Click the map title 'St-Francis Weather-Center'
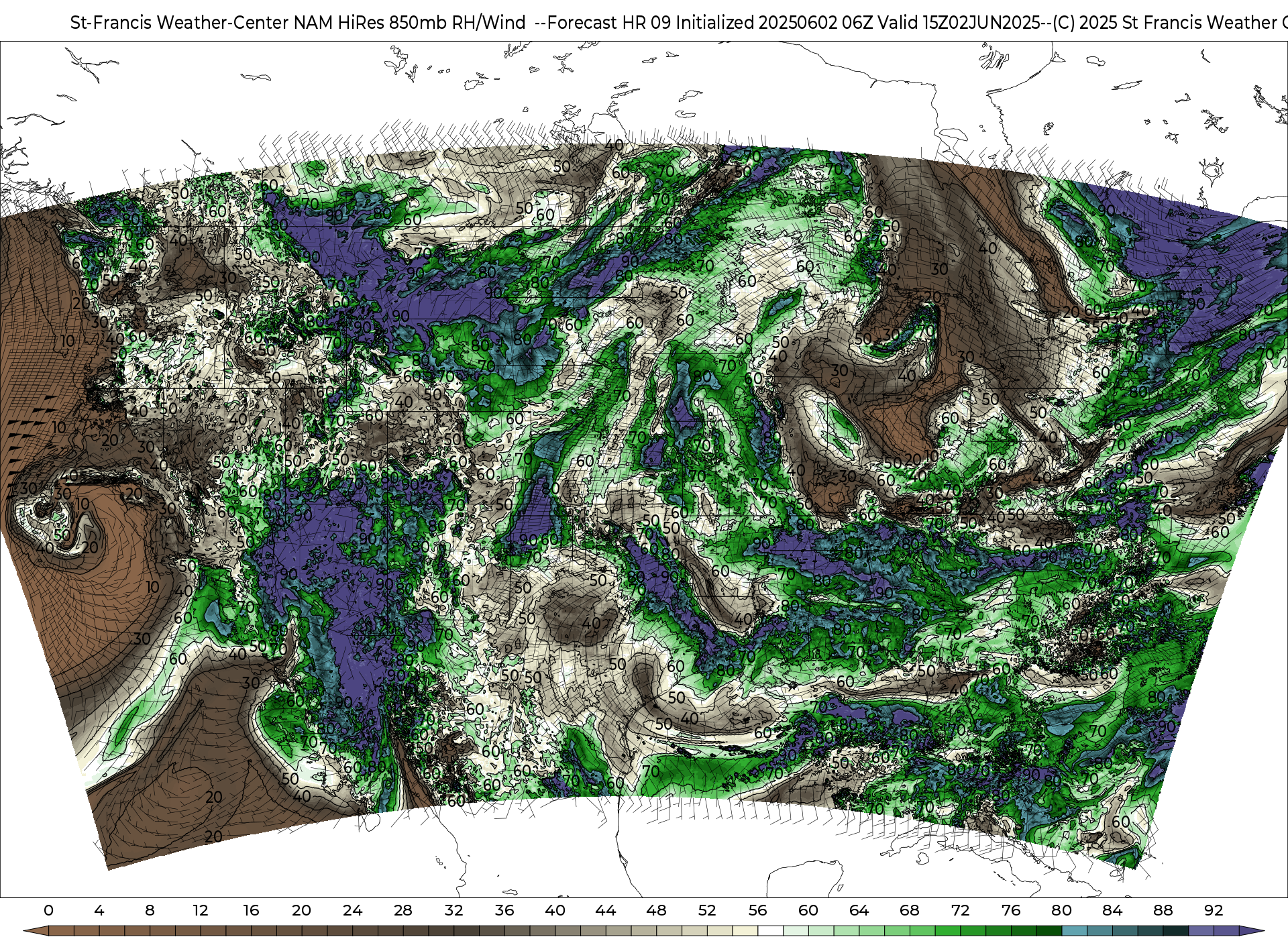This screenshot has width=1288, height=939. coord(180,23)
